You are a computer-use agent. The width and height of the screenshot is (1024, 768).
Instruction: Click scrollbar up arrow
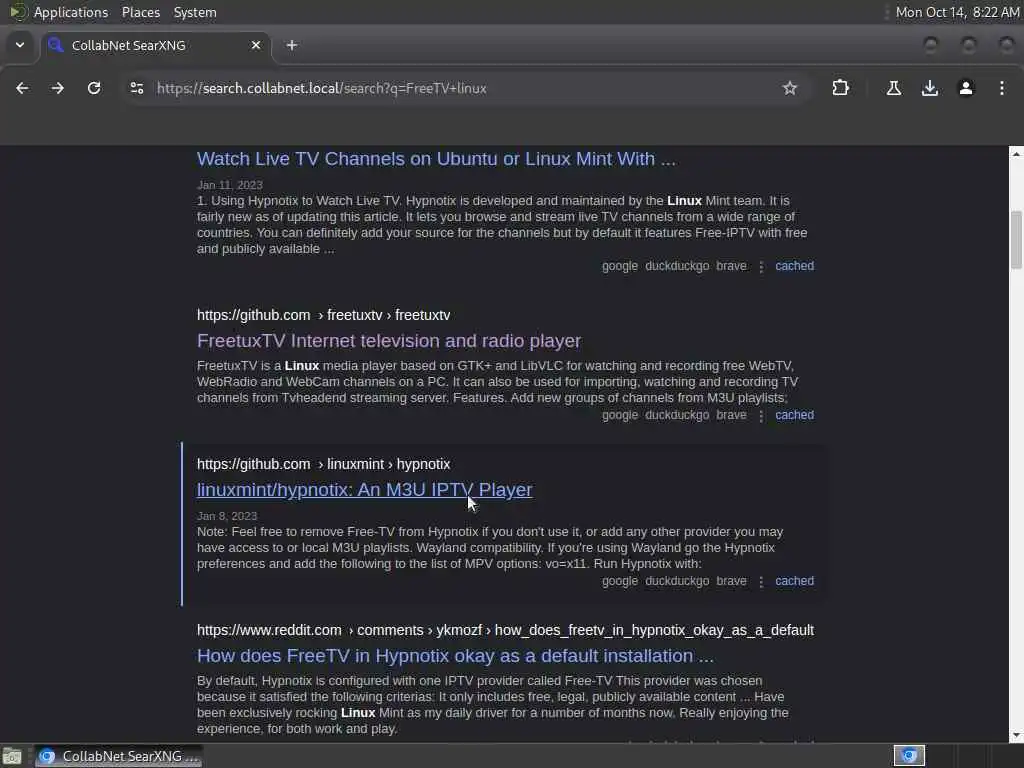pos(1016,153)
